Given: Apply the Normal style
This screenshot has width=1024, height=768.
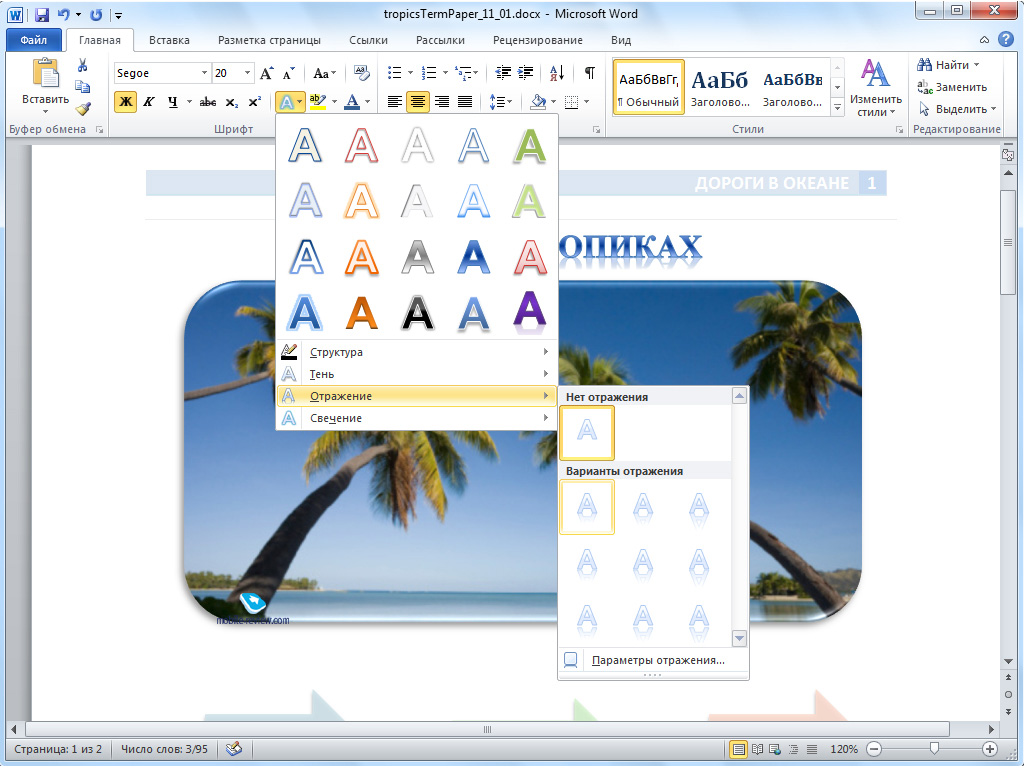Looking at the screenshot, I should coord(649,88).
